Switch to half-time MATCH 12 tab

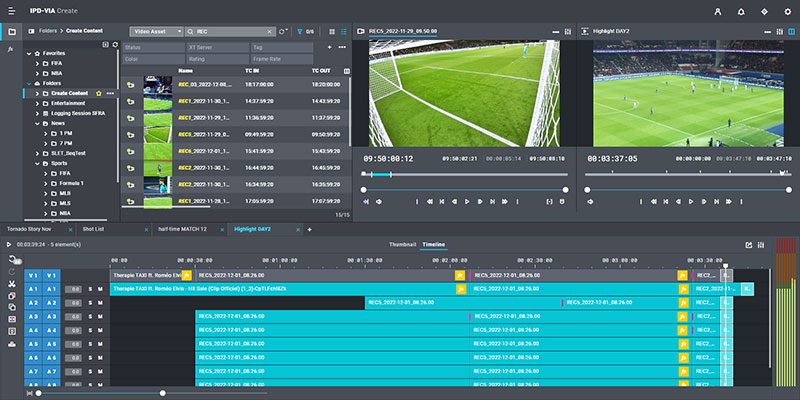(182, 229)
